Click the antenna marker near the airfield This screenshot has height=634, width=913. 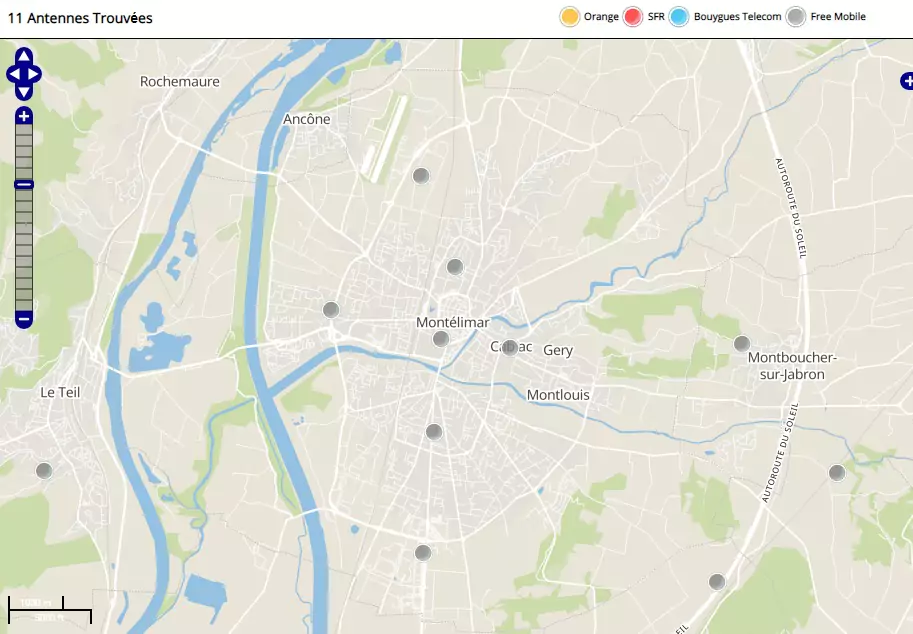[421, 176]
